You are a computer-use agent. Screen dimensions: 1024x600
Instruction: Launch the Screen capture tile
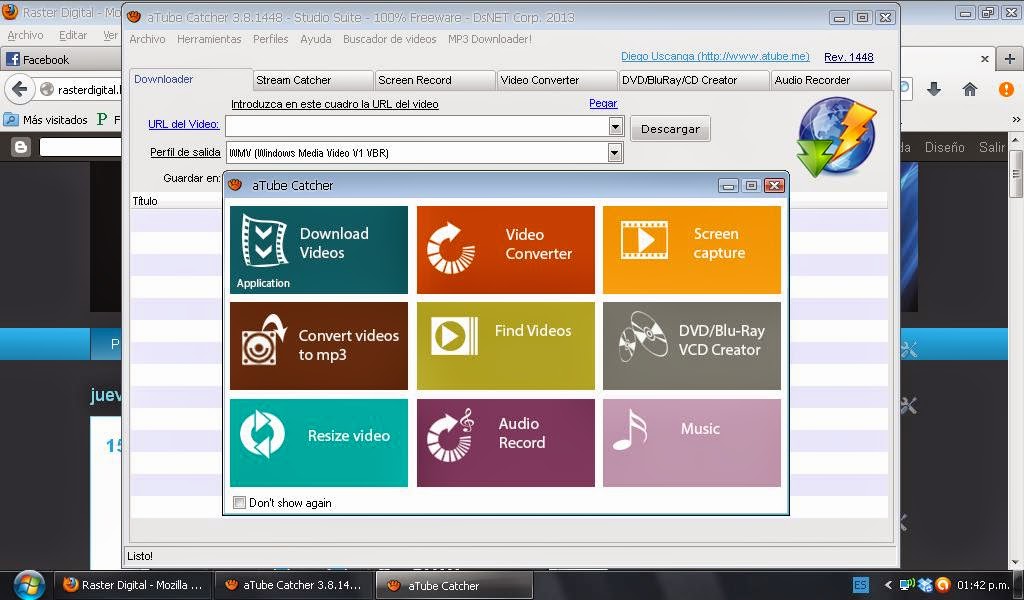[x=692, y=249]
